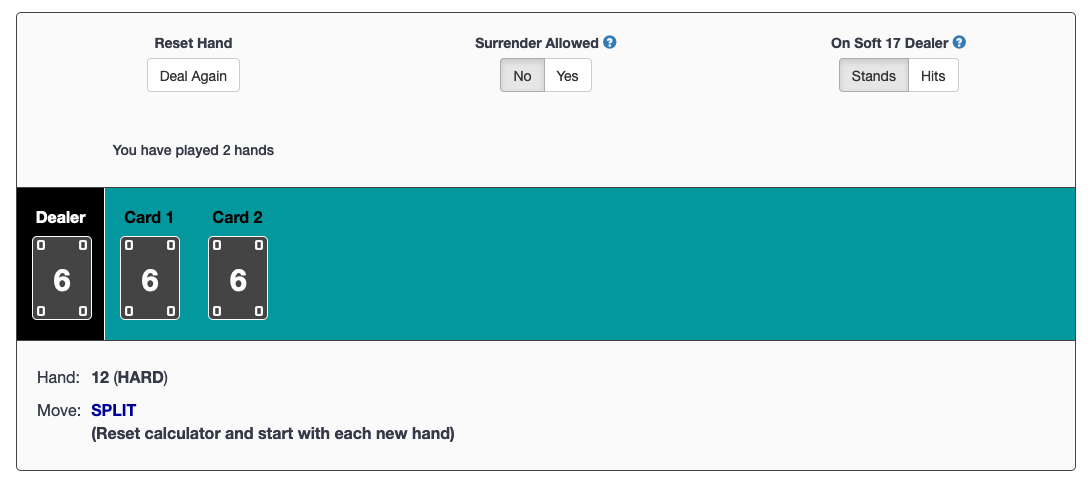Click the 'You have played 2 hands' text

tap(193, 150)
